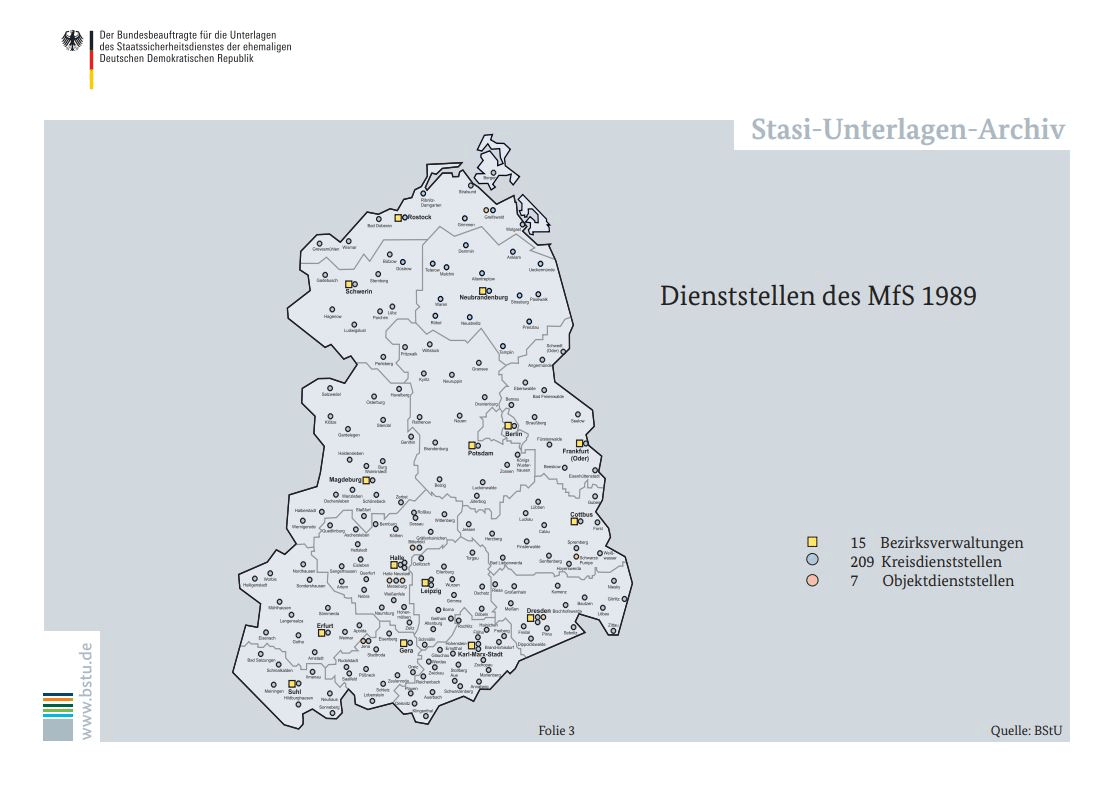
Task: Select the Dresden yellow square marker
Action: click(x=531, y=617)
